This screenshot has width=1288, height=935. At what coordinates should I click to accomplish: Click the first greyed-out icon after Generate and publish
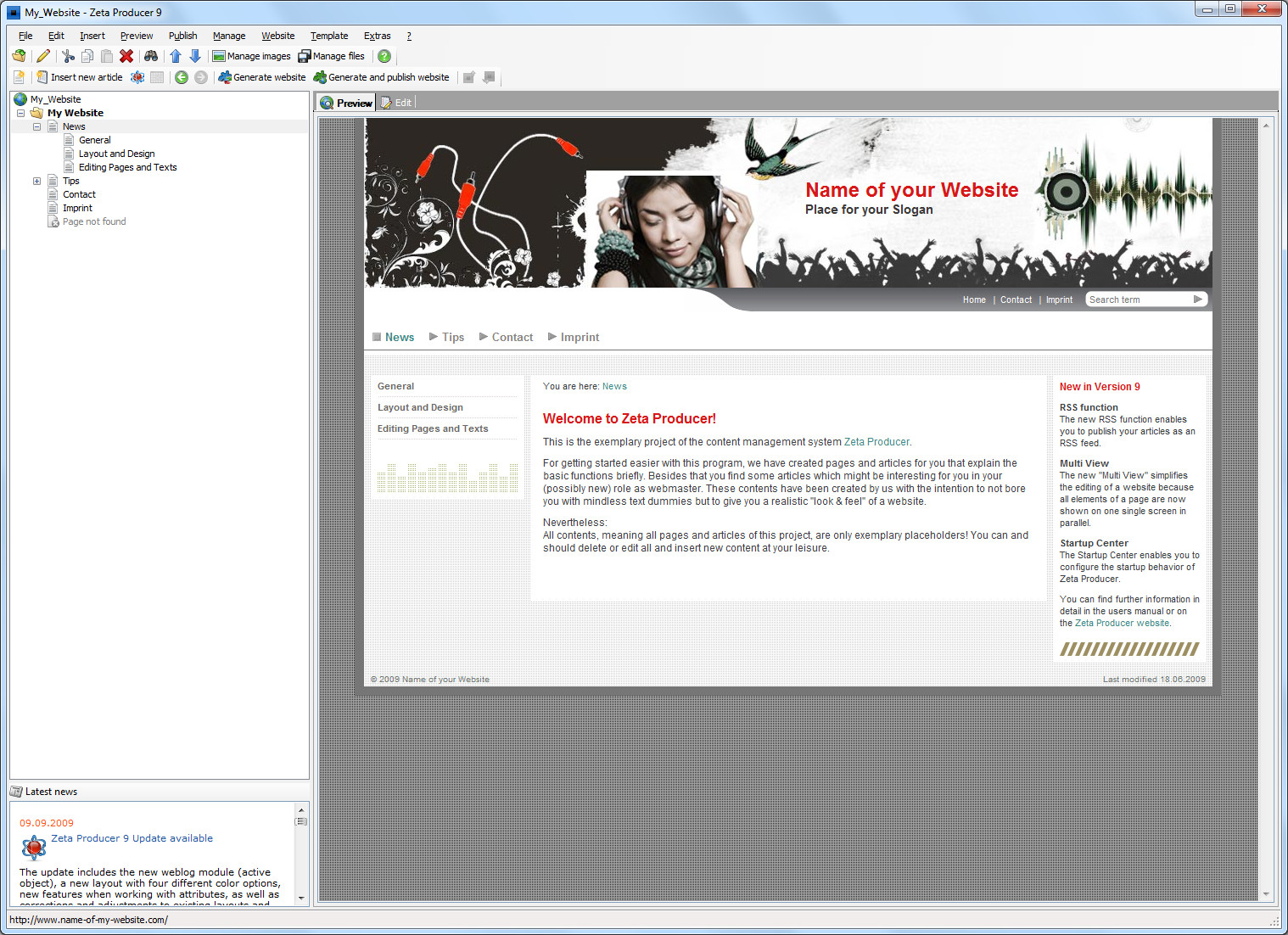coord(469,77)
